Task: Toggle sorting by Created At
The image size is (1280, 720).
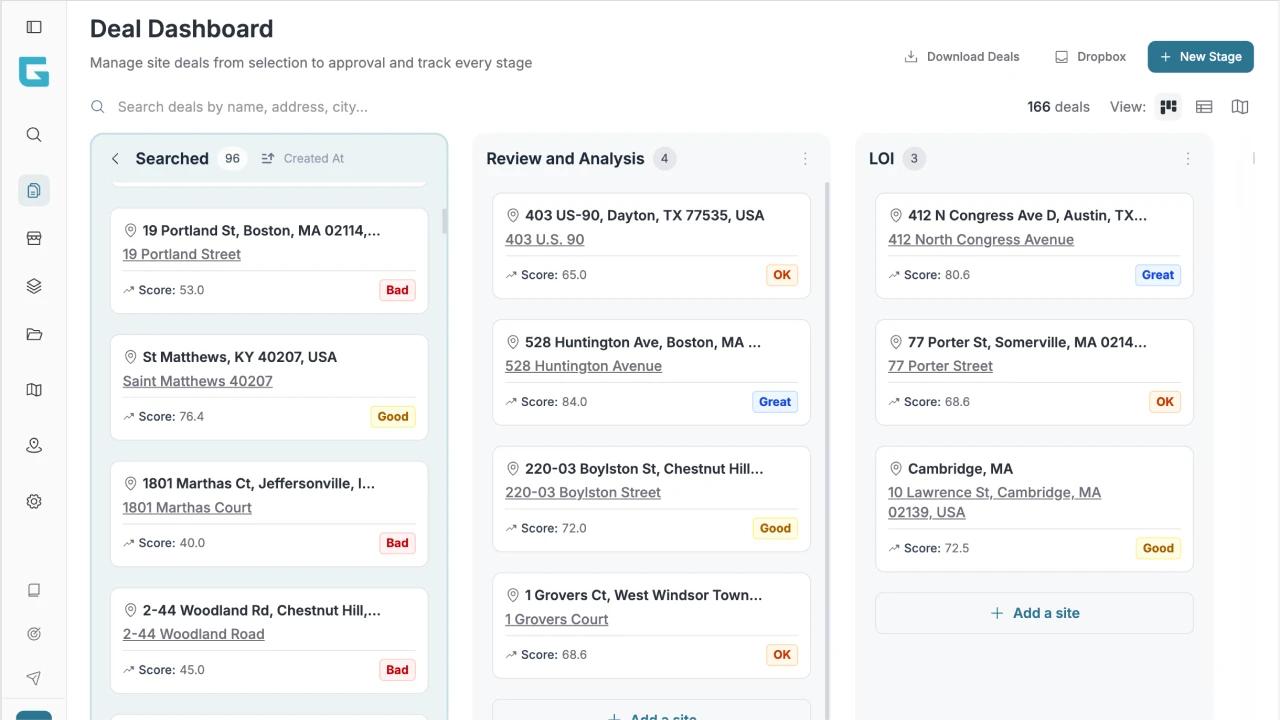Action: point(302,158)
